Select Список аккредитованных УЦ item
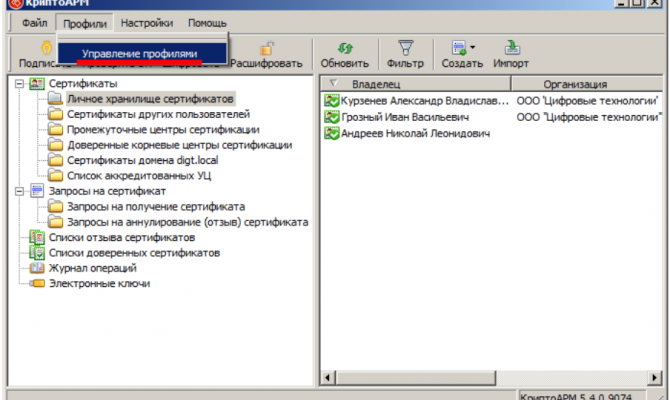The image size is (670, 400). 139,176
